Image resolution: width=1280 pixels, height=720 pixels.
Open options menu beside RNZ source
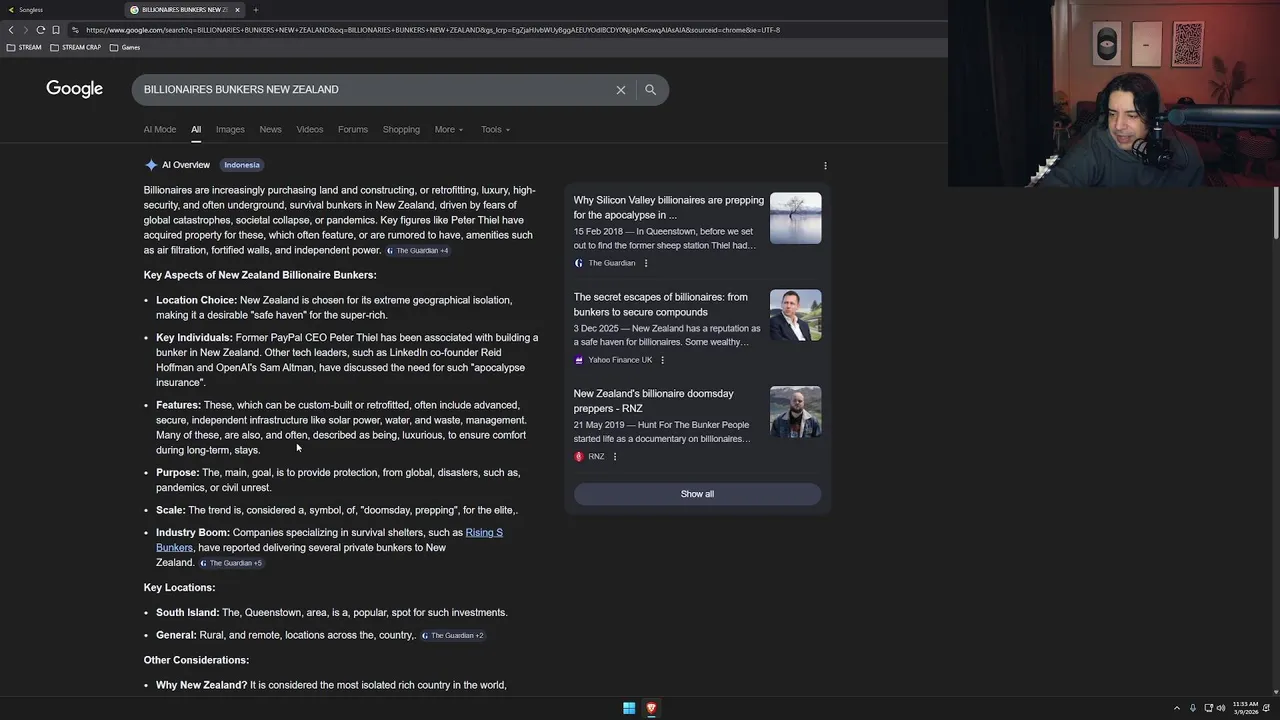(614, 457)
